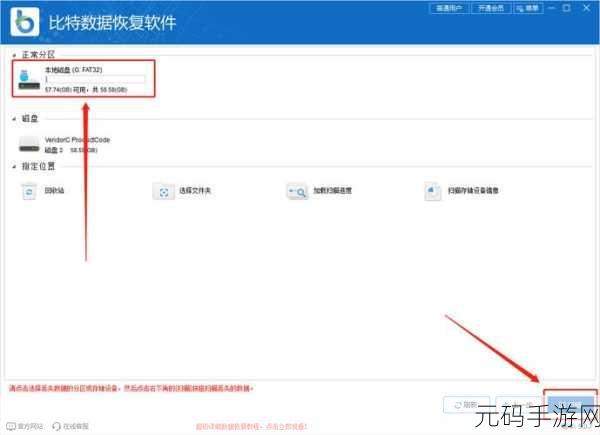Open the 官方网站 link
This screenshot has width=600, height=435.
(30, 426)
